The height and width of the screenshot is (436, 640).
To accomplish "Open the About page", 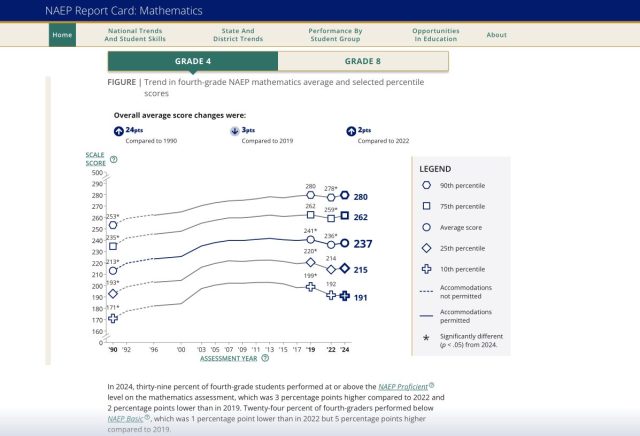I will (x=496, y=34).
